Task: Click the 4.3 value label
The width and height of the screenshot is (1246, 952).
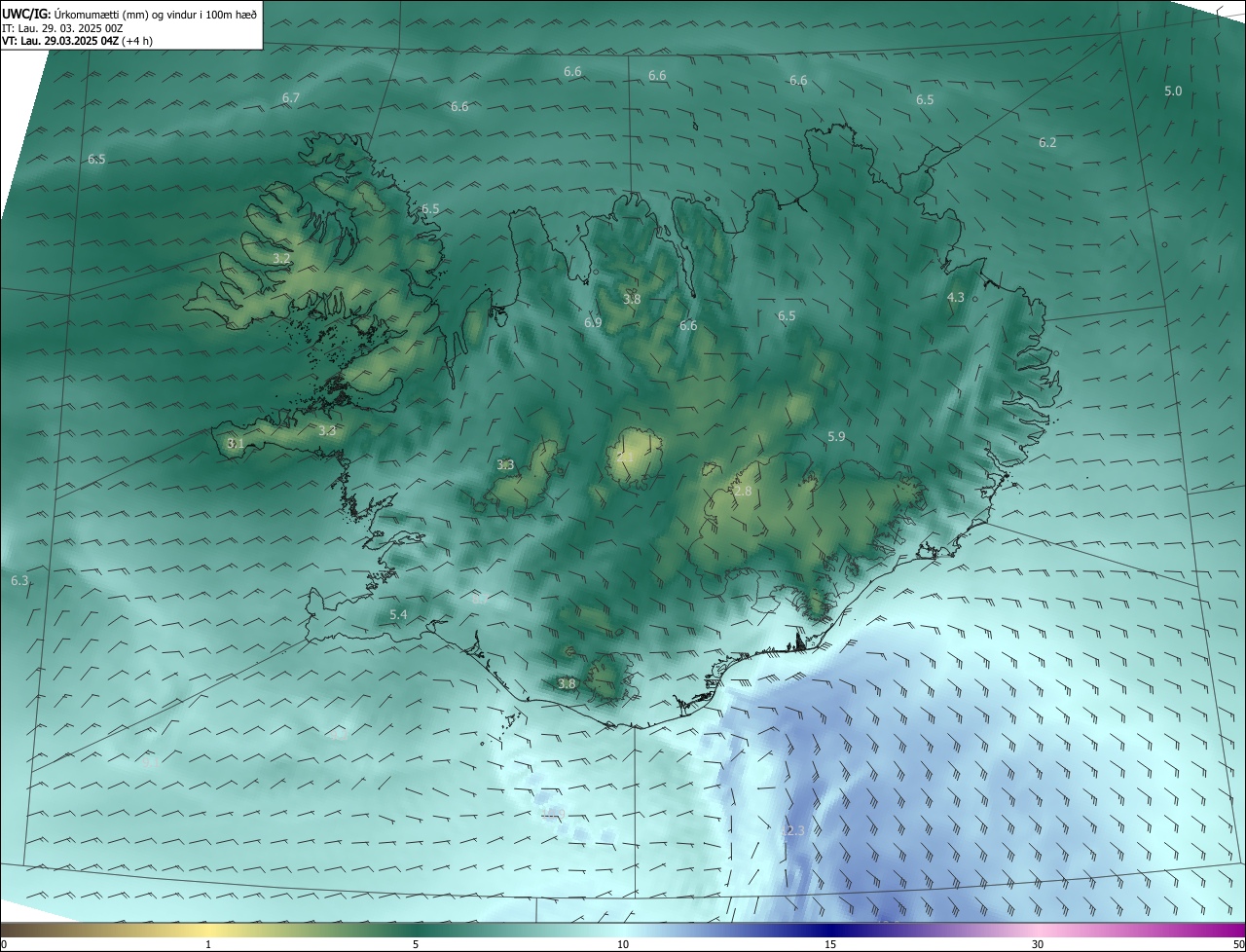Action: (956, 297)
